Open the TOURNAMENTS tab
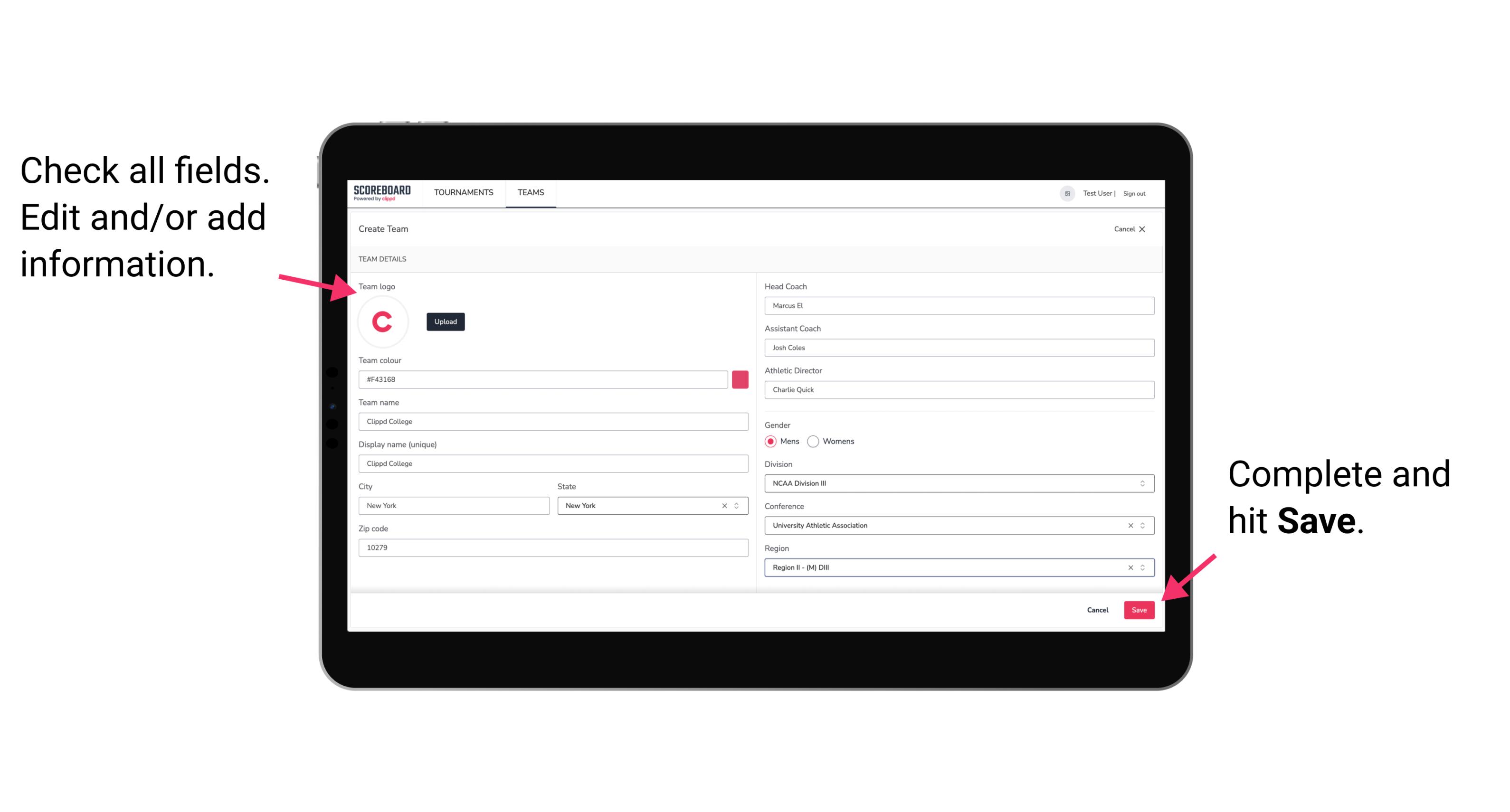The width and height of the screenshot is (1510, 812). [x=464, y=193]
